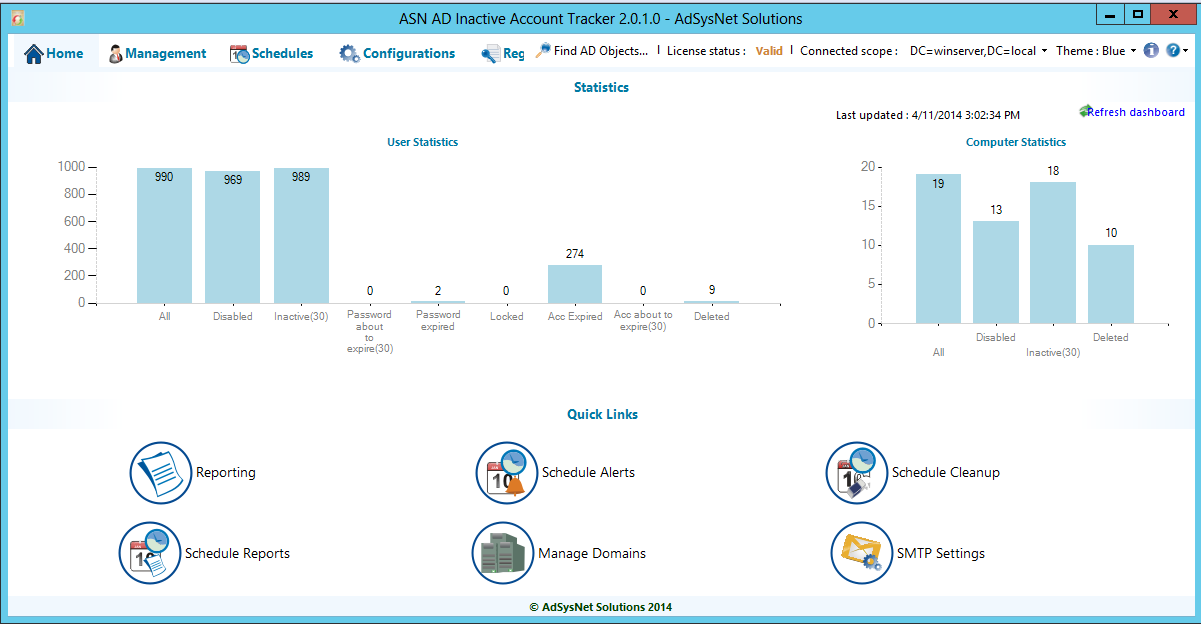Open the Home tab
The width and height of the screenshot is (1201, 624).
click(54, 53)
